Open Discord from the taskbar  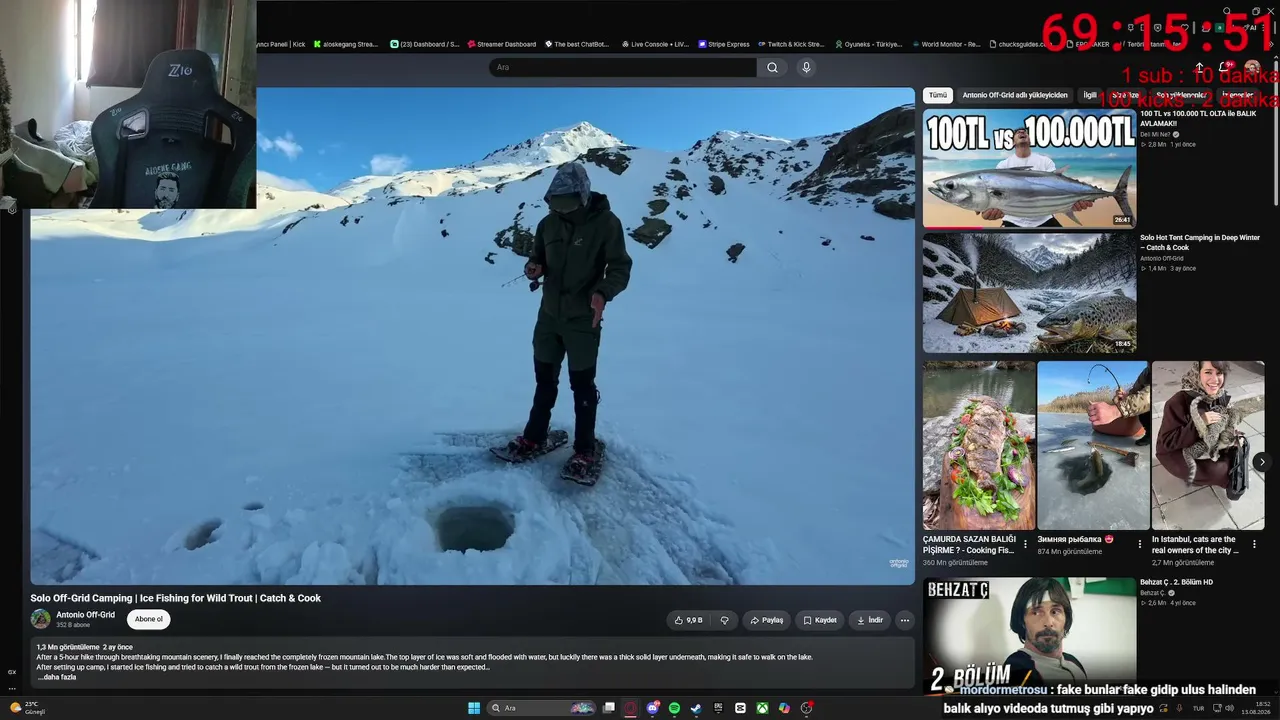[653, 708]
